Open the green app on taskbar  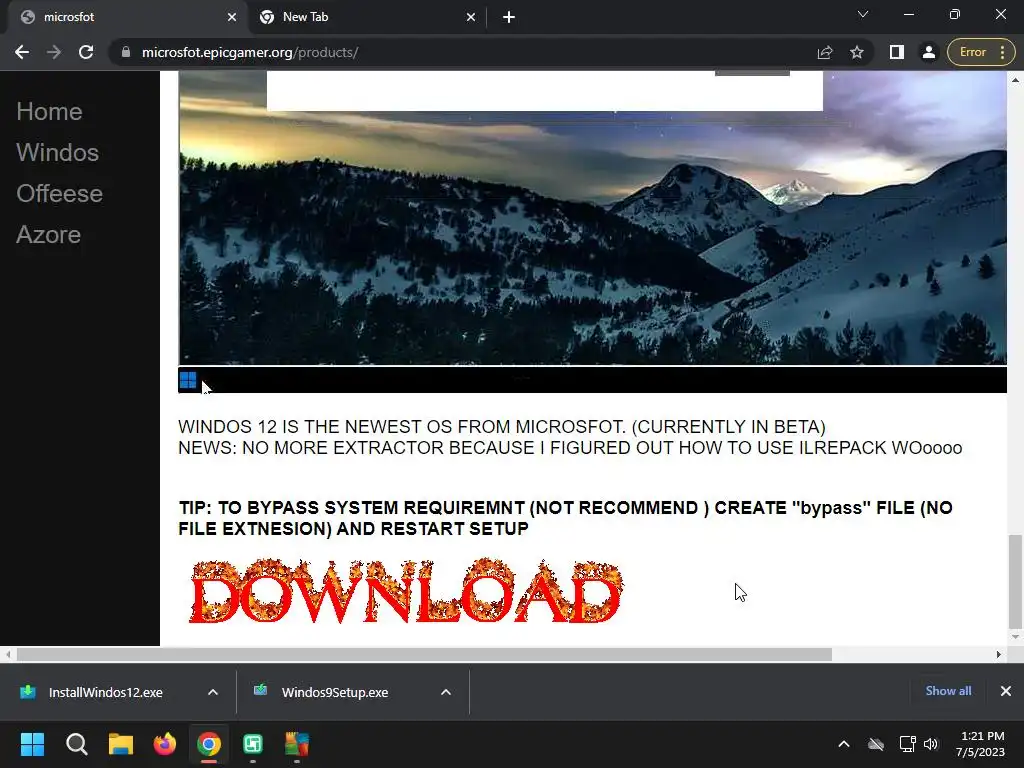tap(253, 744)
